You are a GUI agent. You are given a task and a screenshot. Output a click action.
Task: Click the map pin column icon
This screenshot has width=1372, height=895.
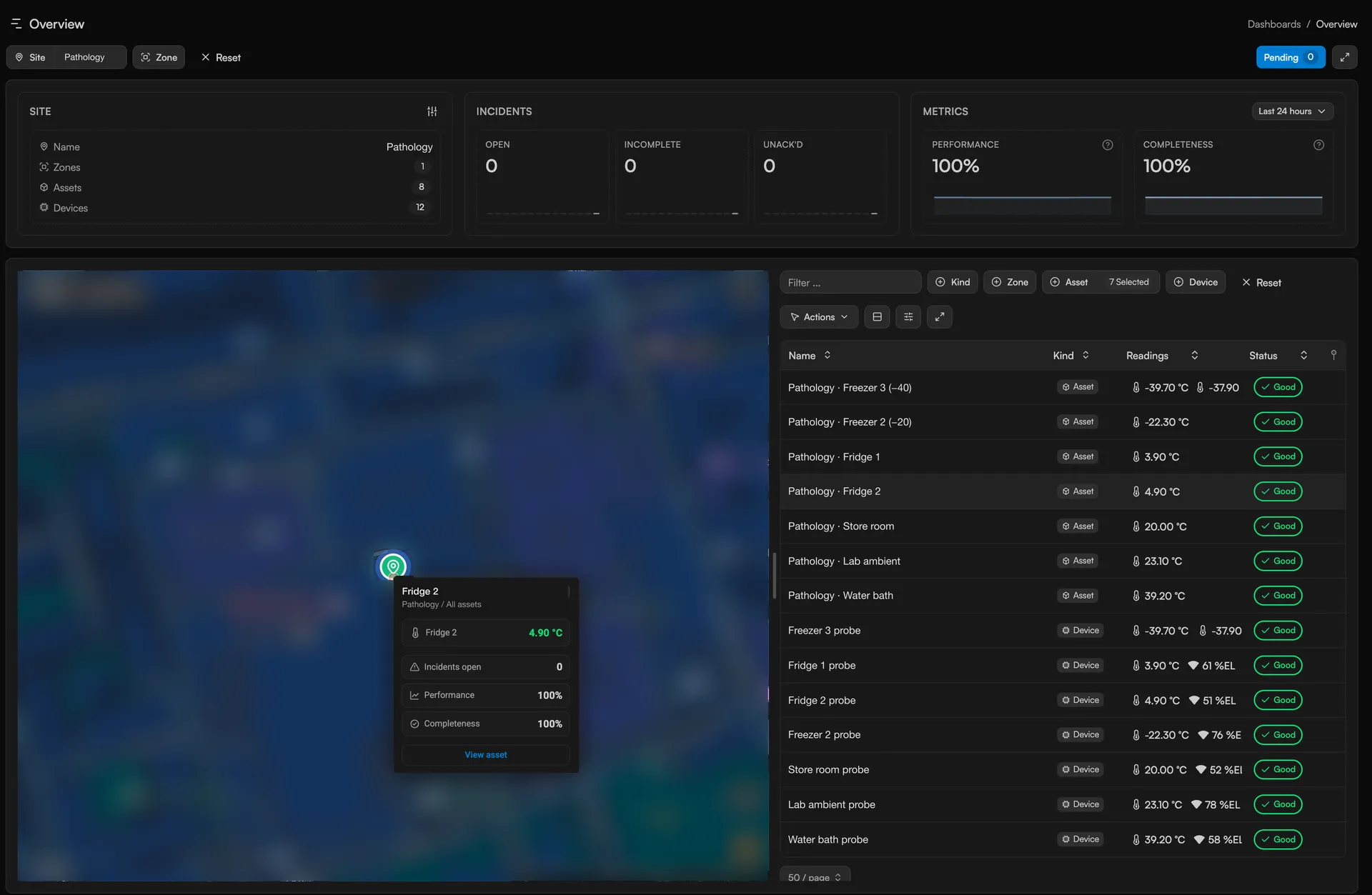pyautogui.click(x=1333, y=355)
